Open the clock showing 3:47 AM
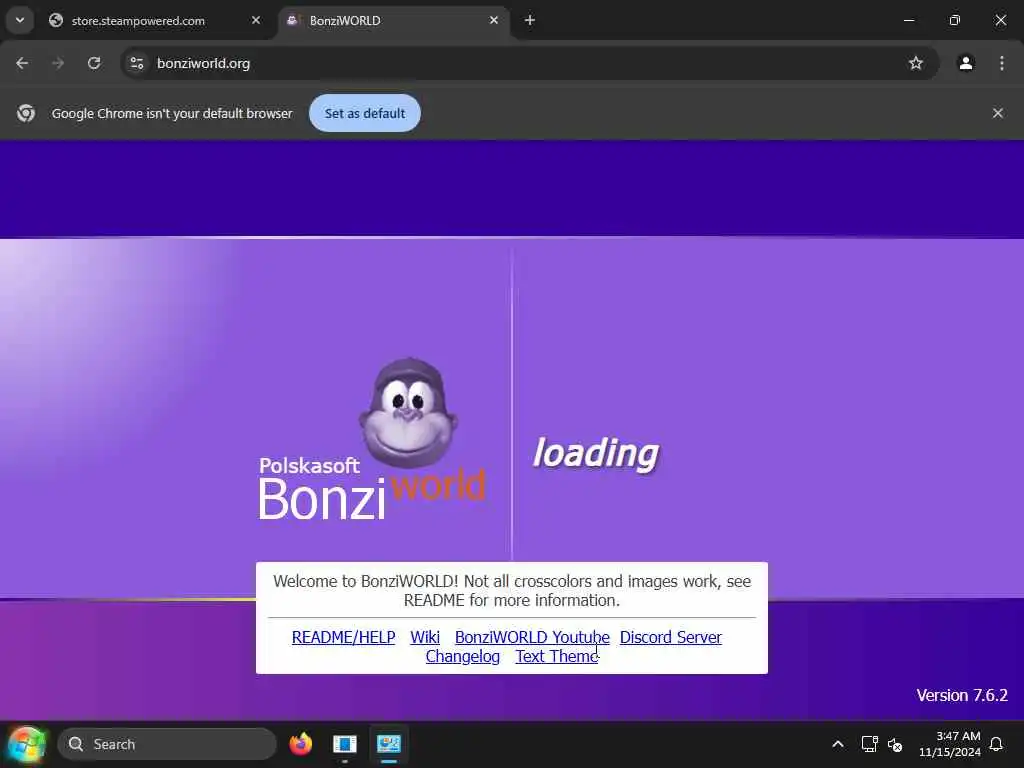1024x768 pixels. pyautogui.click(x=950, y=744)
